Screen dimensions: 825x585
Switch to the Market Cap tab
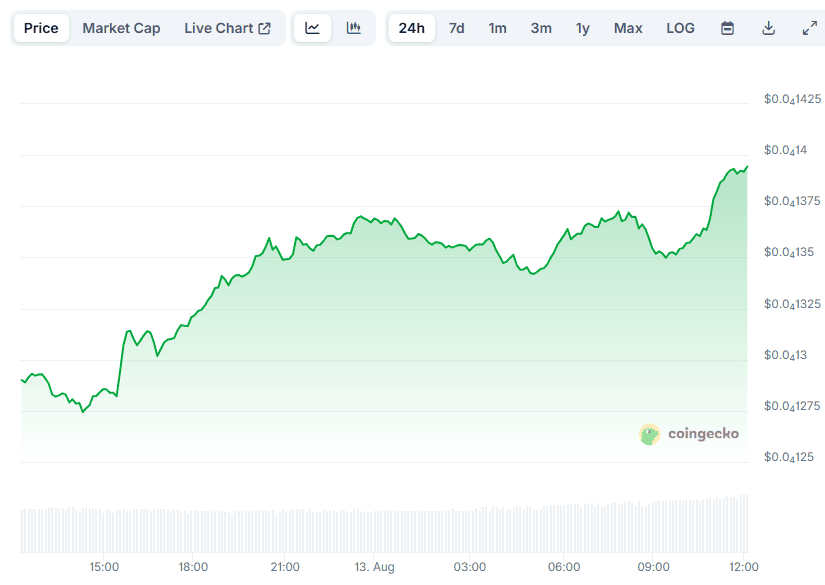121,28
